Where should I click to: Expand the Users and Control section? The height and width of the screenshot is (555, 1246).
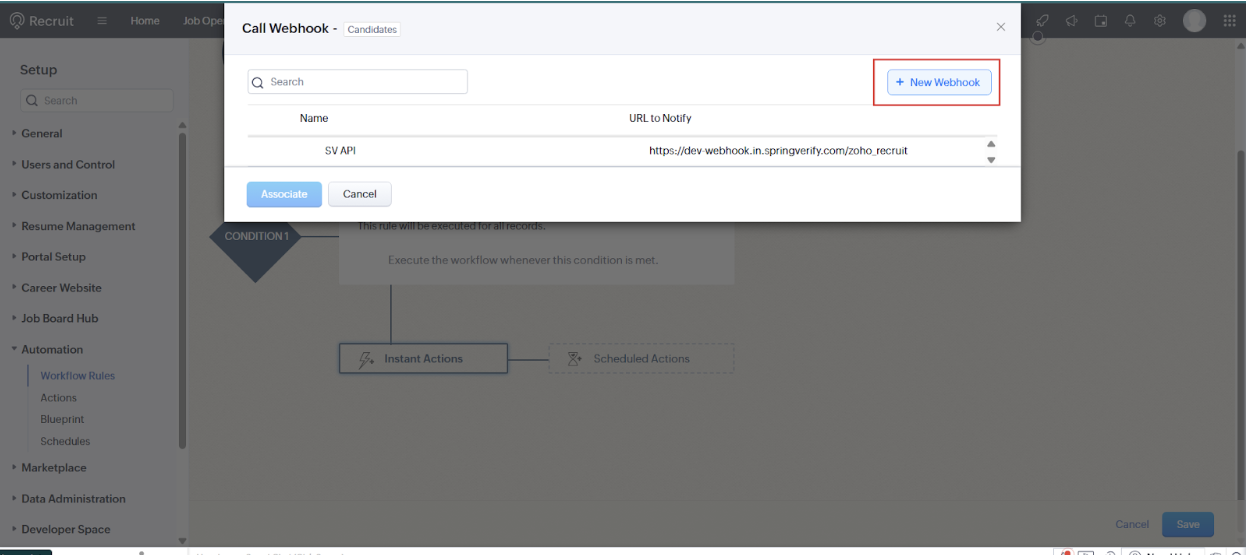point(68,164)
